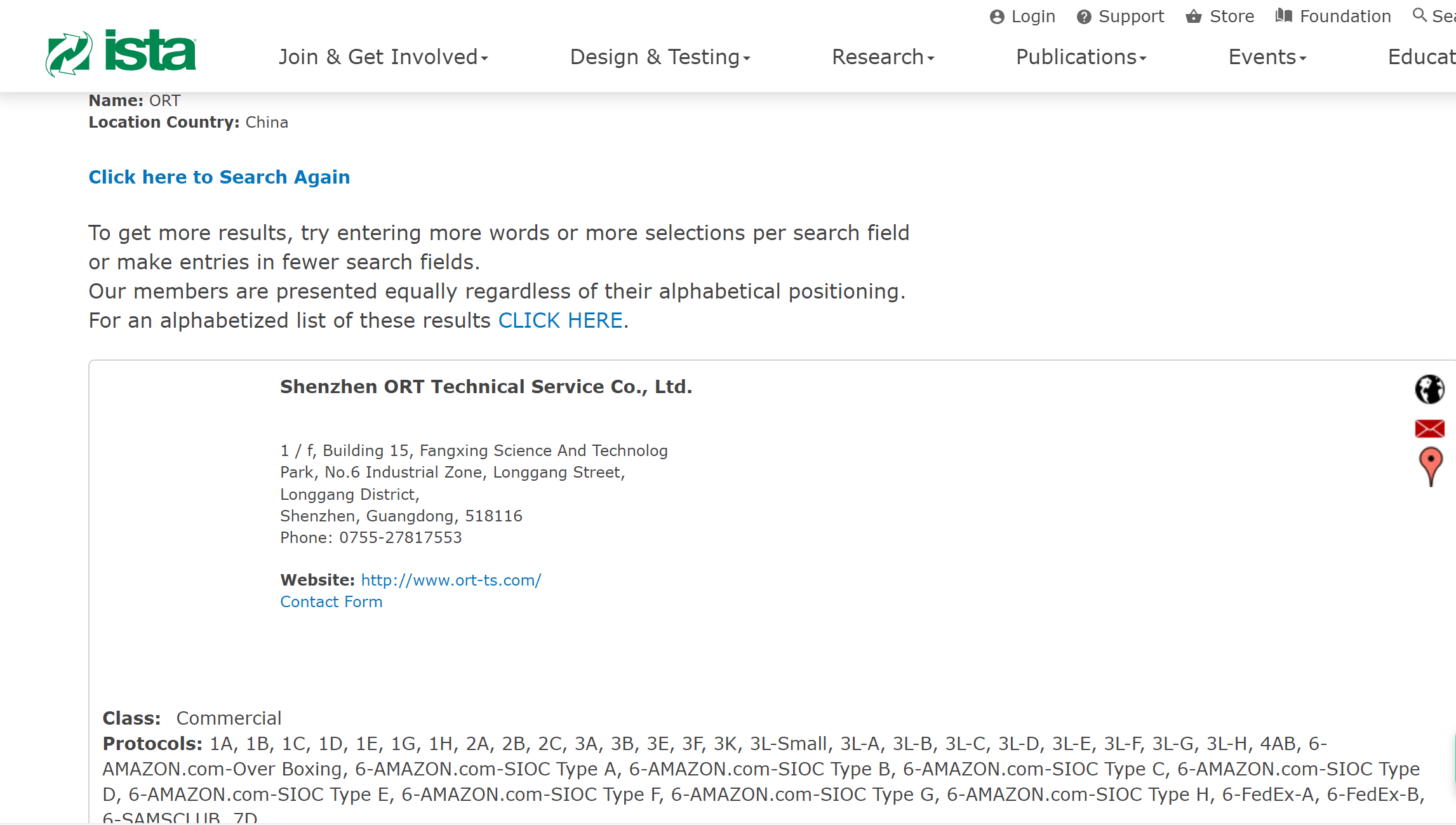Viewport: 1456px width, 825px height.
Task: Expand Design & Testing menu
Action: point(660,57)
